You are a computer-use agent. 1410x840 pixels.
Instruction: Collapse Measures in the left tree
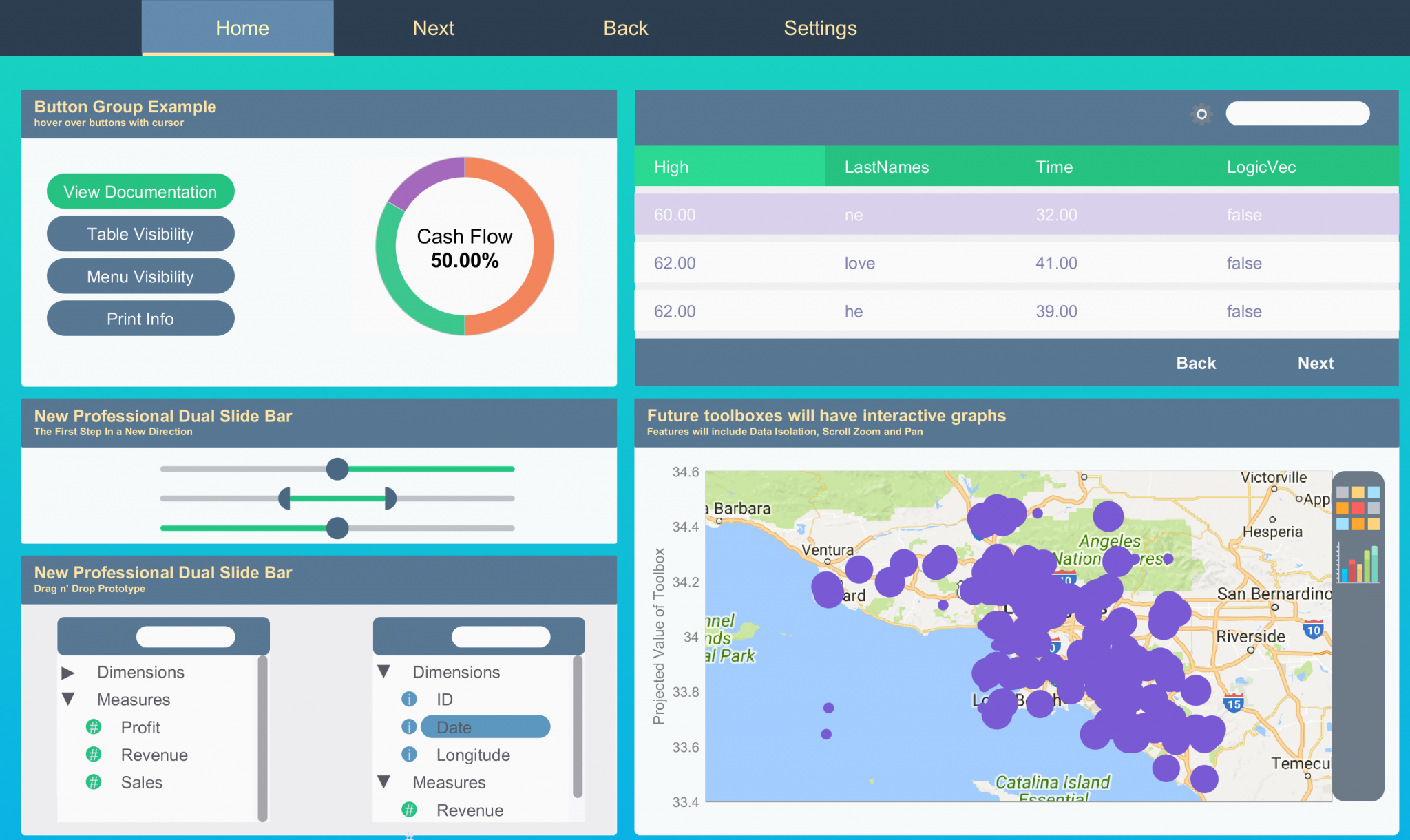point(68,700)
